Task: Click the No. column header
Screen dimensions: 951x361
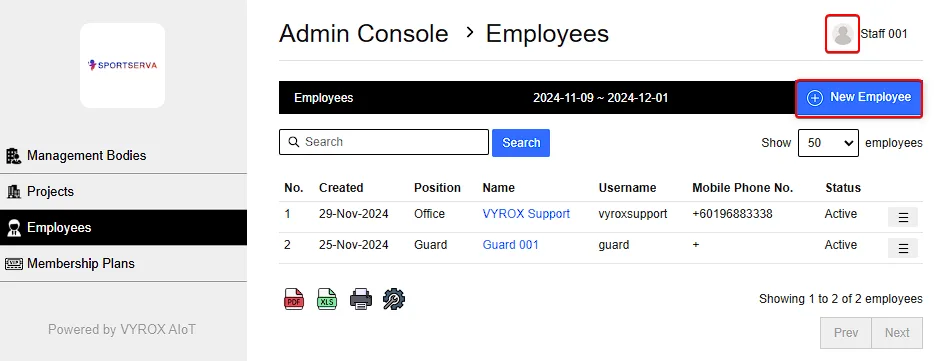Action: click(x=294, y=187)
